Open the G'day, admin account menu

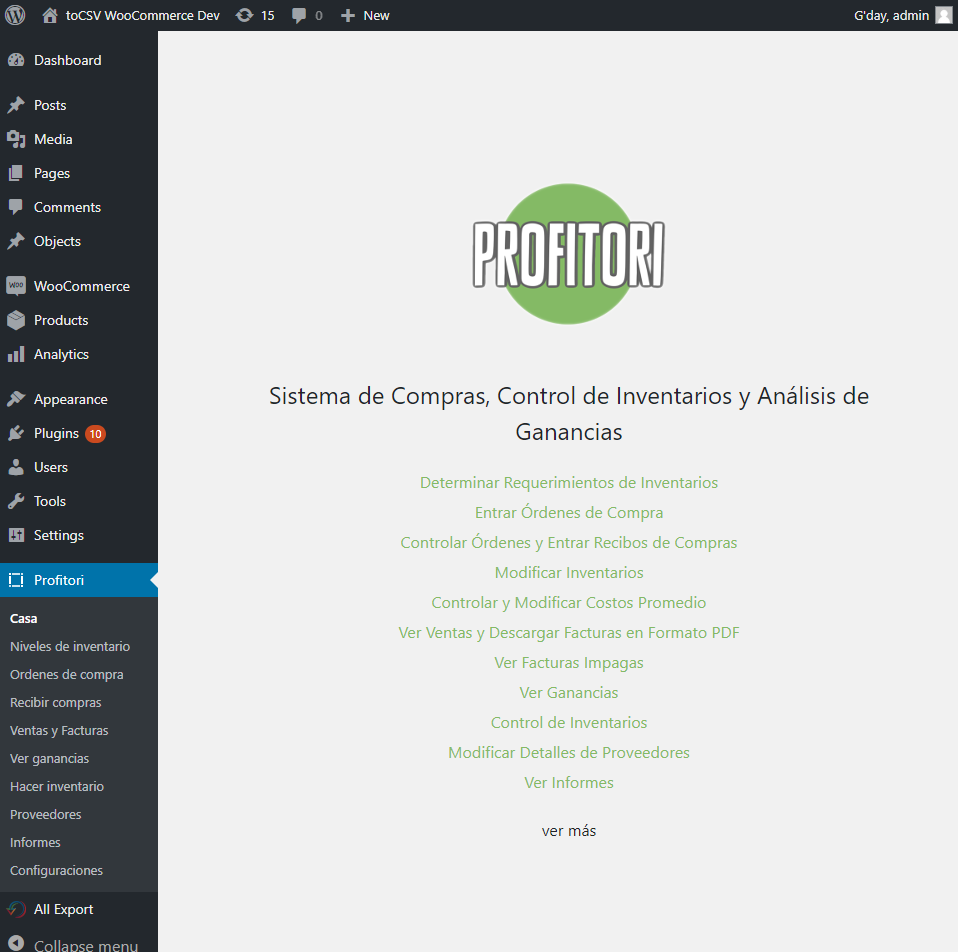[891, 15]
